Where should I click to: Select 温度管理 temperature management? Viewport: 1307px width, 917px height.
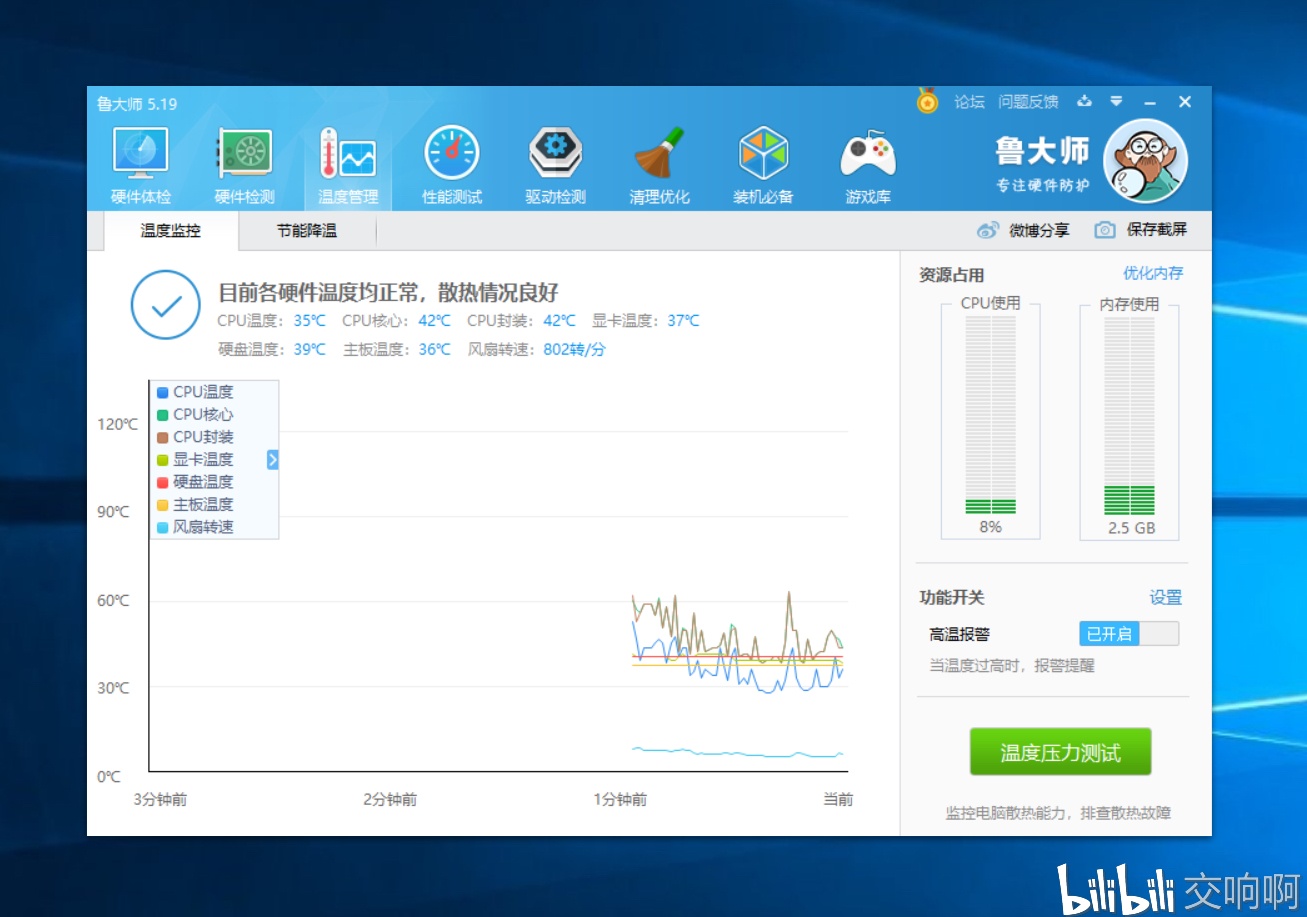point(348,166)
